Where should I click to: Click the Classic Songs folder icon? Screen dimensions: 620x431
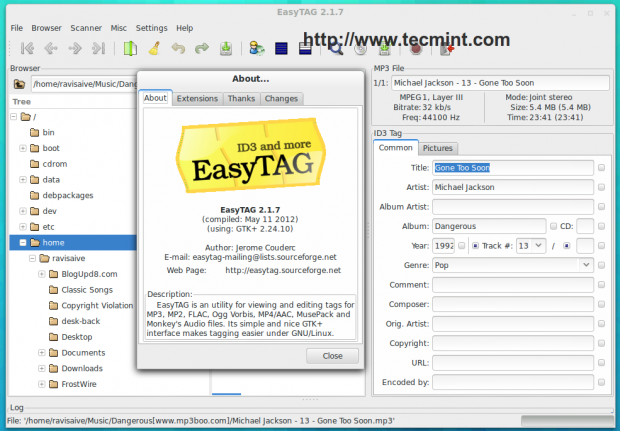pos(53,290)
